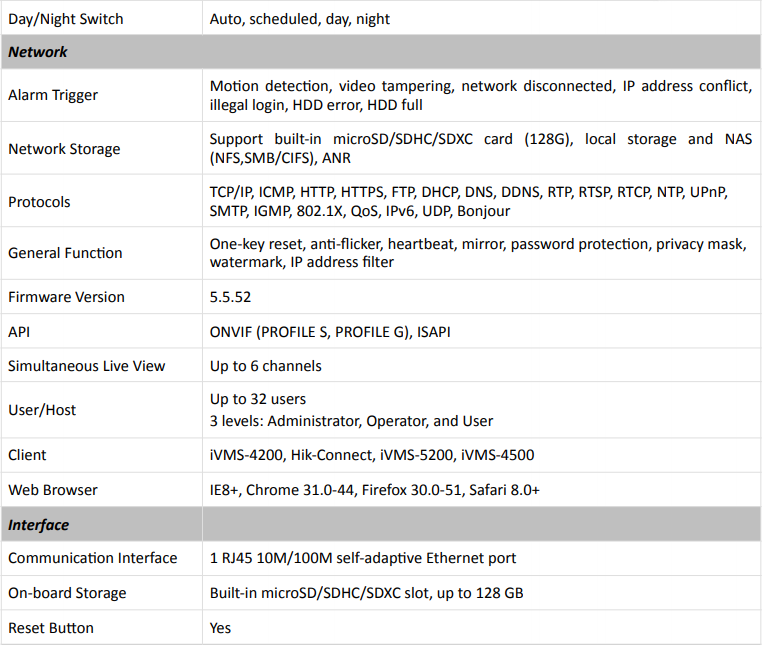Select Firmware Version value 5.5.52
The height and width of the screenshot is (645, 764).
pos(230,297)
